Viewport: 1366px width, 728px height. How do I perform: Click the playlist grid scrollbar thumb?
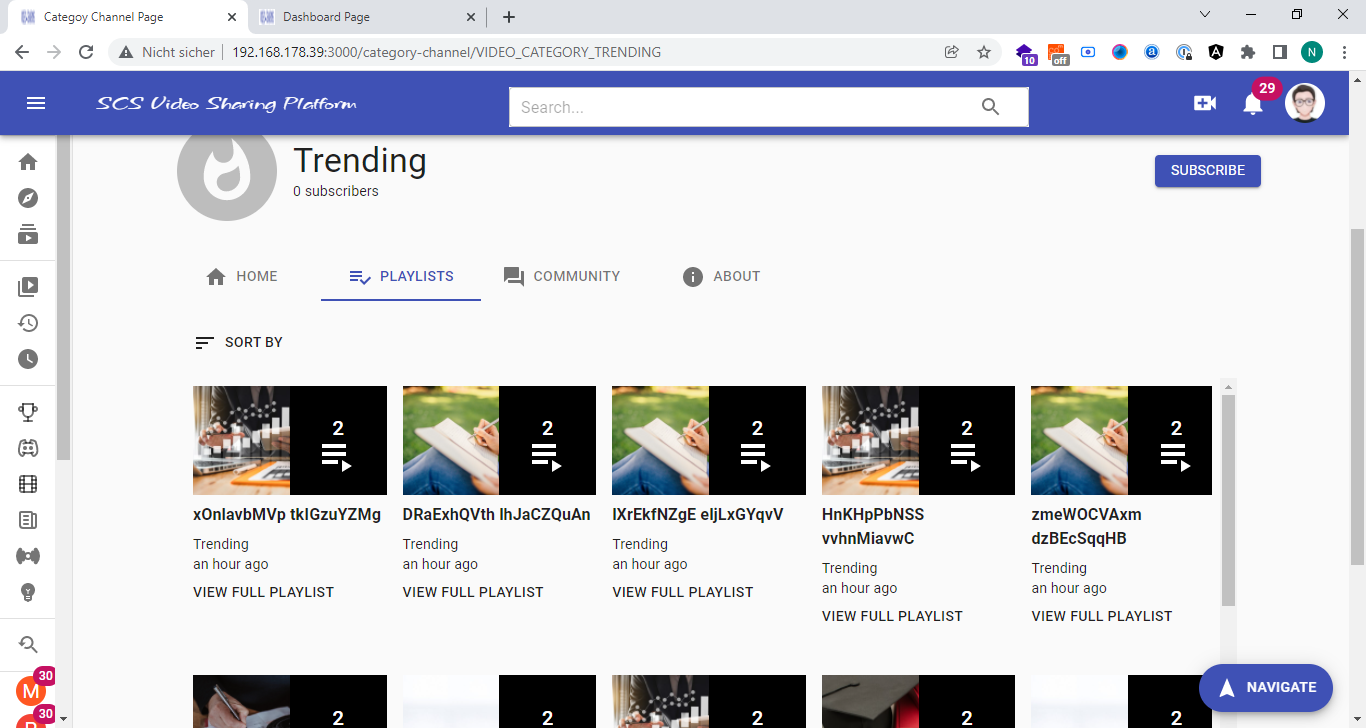[1229, 500]
